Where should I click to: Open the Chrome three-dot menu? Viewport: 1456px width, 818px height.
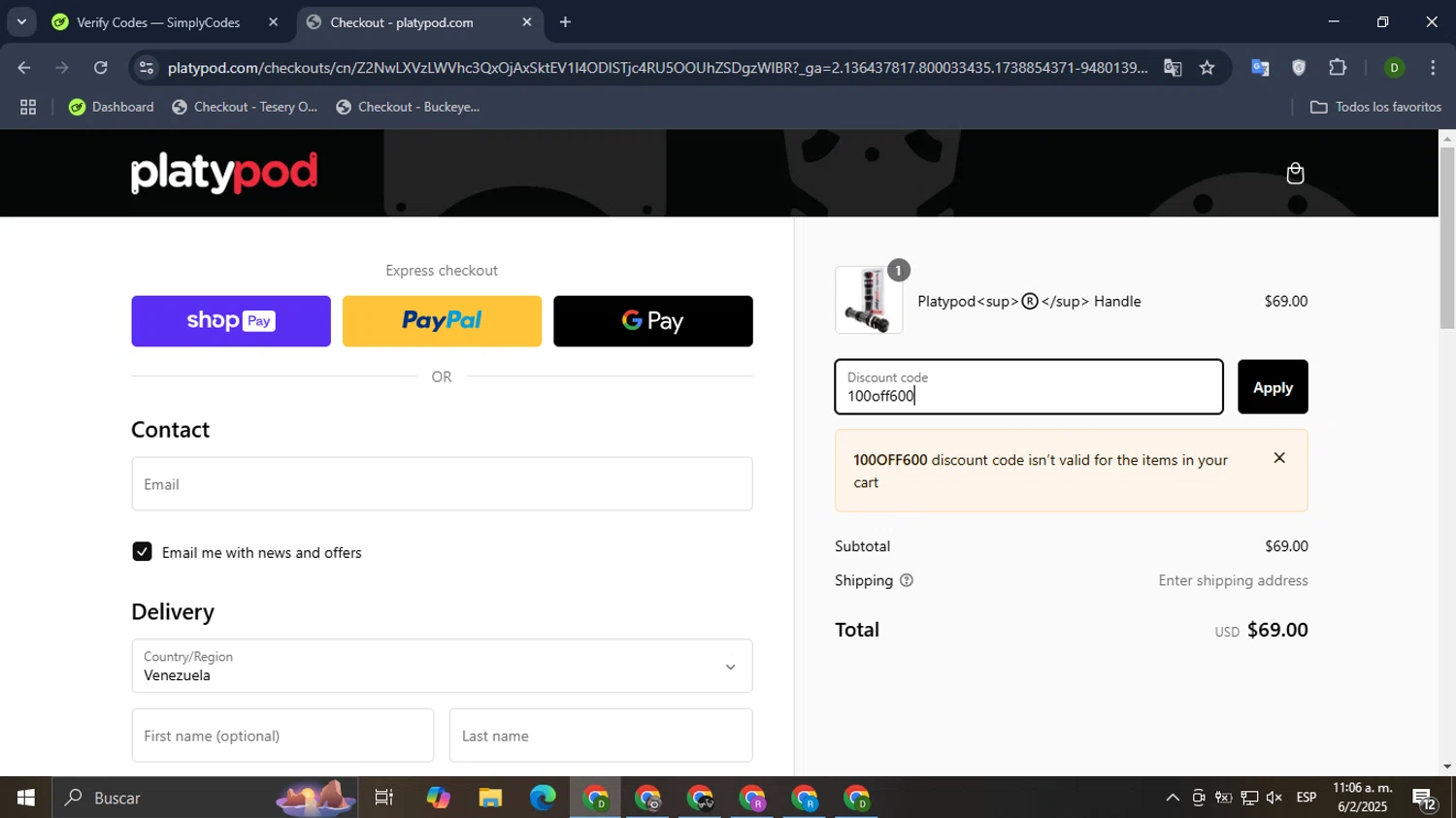tap(1433, 68)
